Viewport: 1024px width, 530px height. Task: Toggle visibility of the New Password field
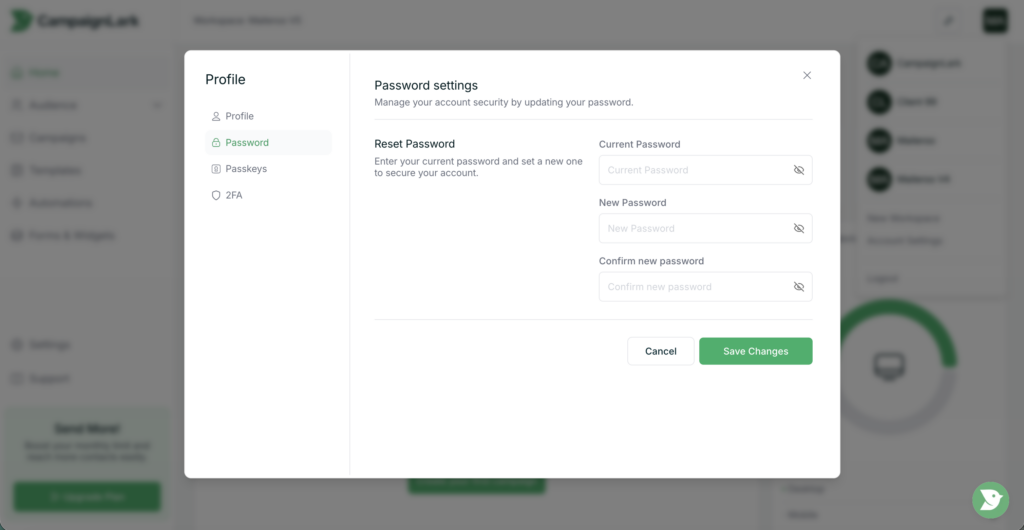tap(799, 228)
